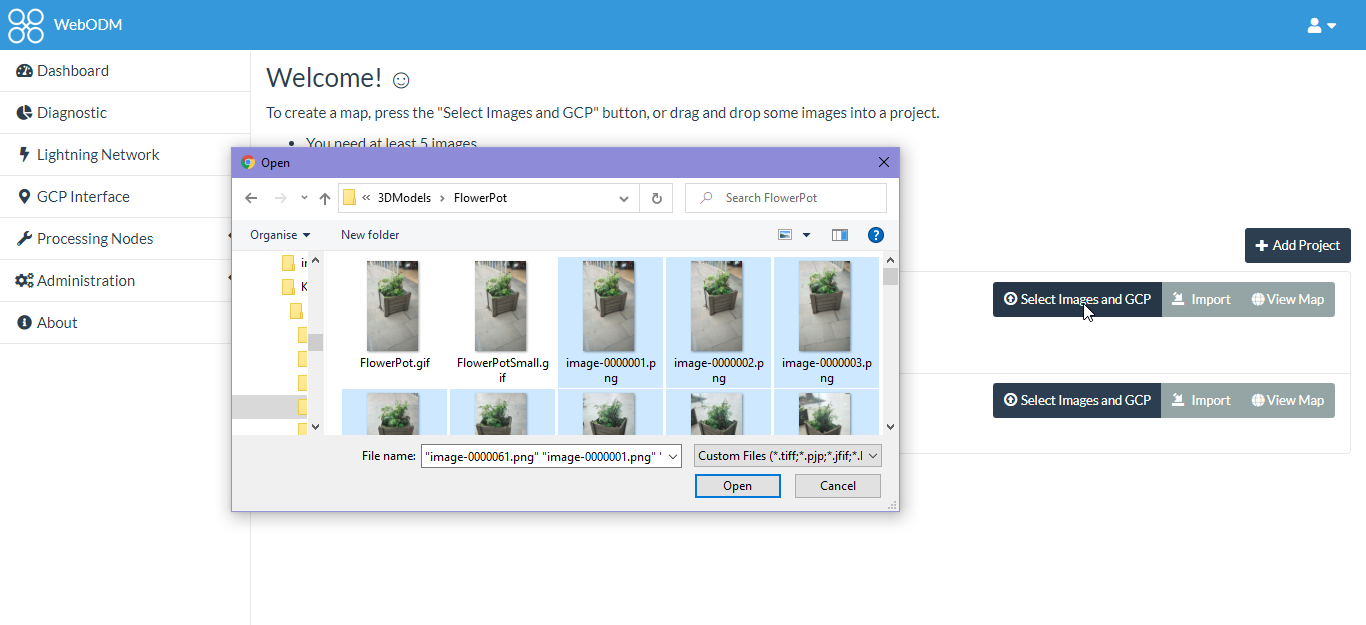Screen dimensions: 1366x625
Task: Refresh the FlowerPot folder listing
Action: (x=656, y=198)
